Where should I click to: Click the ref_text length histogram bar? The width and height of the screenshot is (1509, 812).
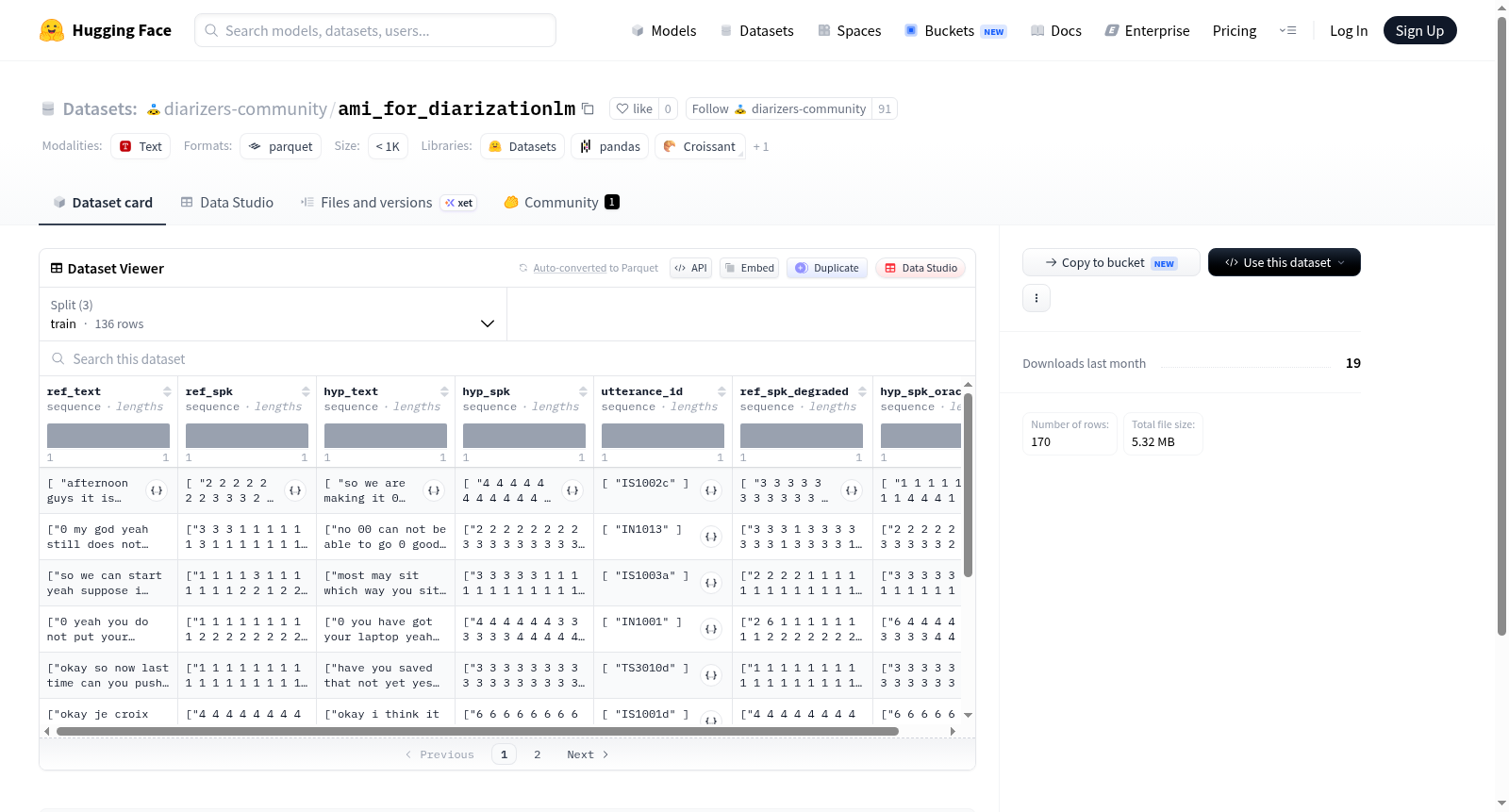tap(108, 436)
